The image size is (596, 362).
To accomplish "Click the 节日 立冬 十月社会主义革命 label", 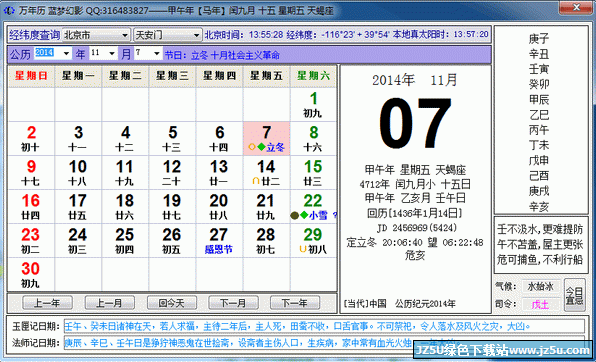I will (222, 56).
